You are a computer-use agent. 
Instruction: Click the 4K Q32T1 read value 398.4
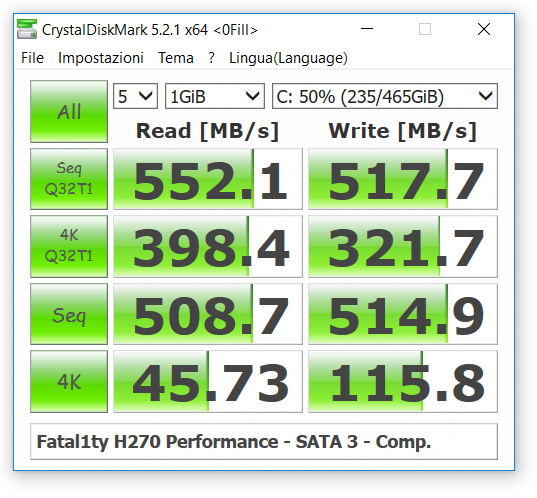(208, 246)
